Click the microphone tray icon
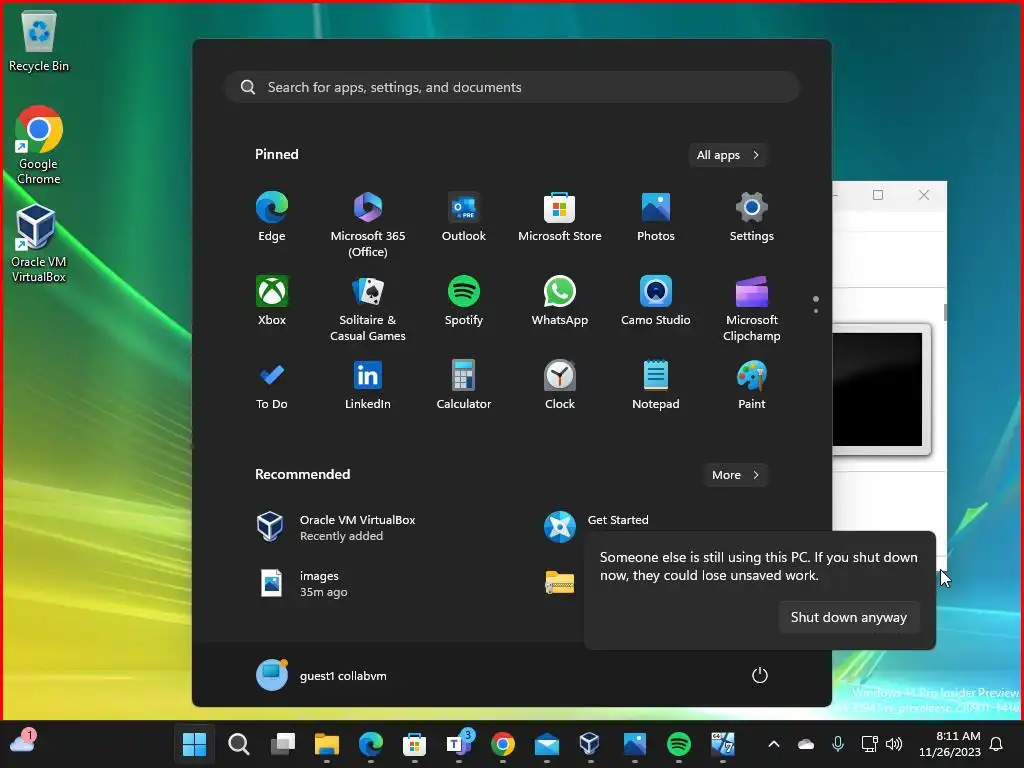 838,744
